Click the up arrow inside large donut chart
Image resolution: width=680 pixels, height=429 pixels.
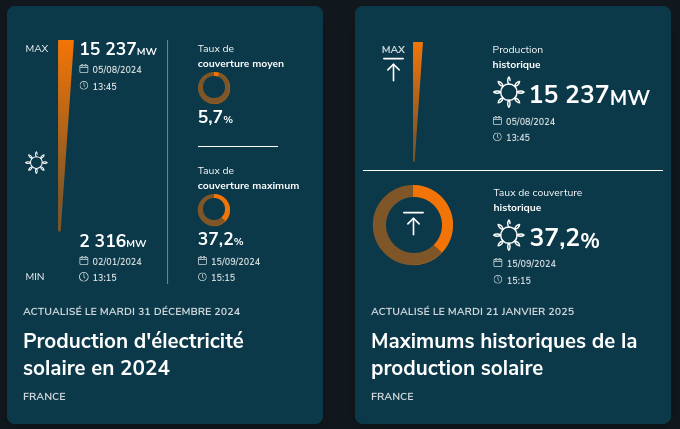point(413,223)
